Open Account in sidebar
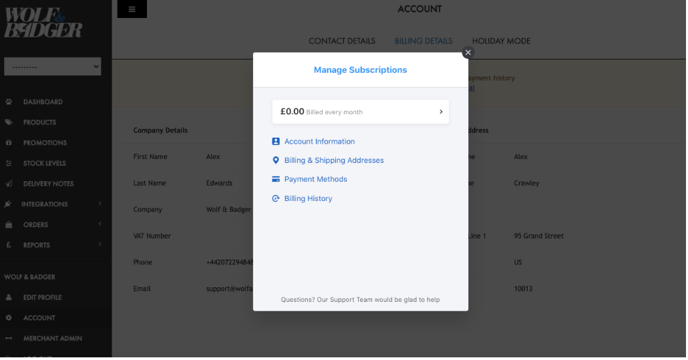The image size is (688, 360). point(39,318)
